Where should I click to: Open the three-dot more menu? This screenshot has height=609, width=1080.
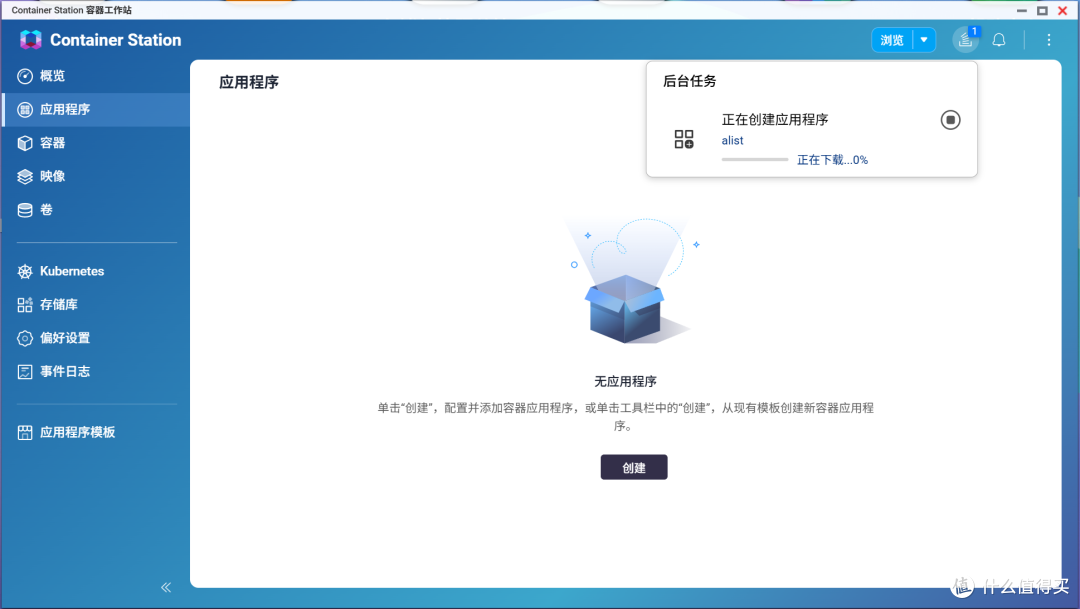1049,40
